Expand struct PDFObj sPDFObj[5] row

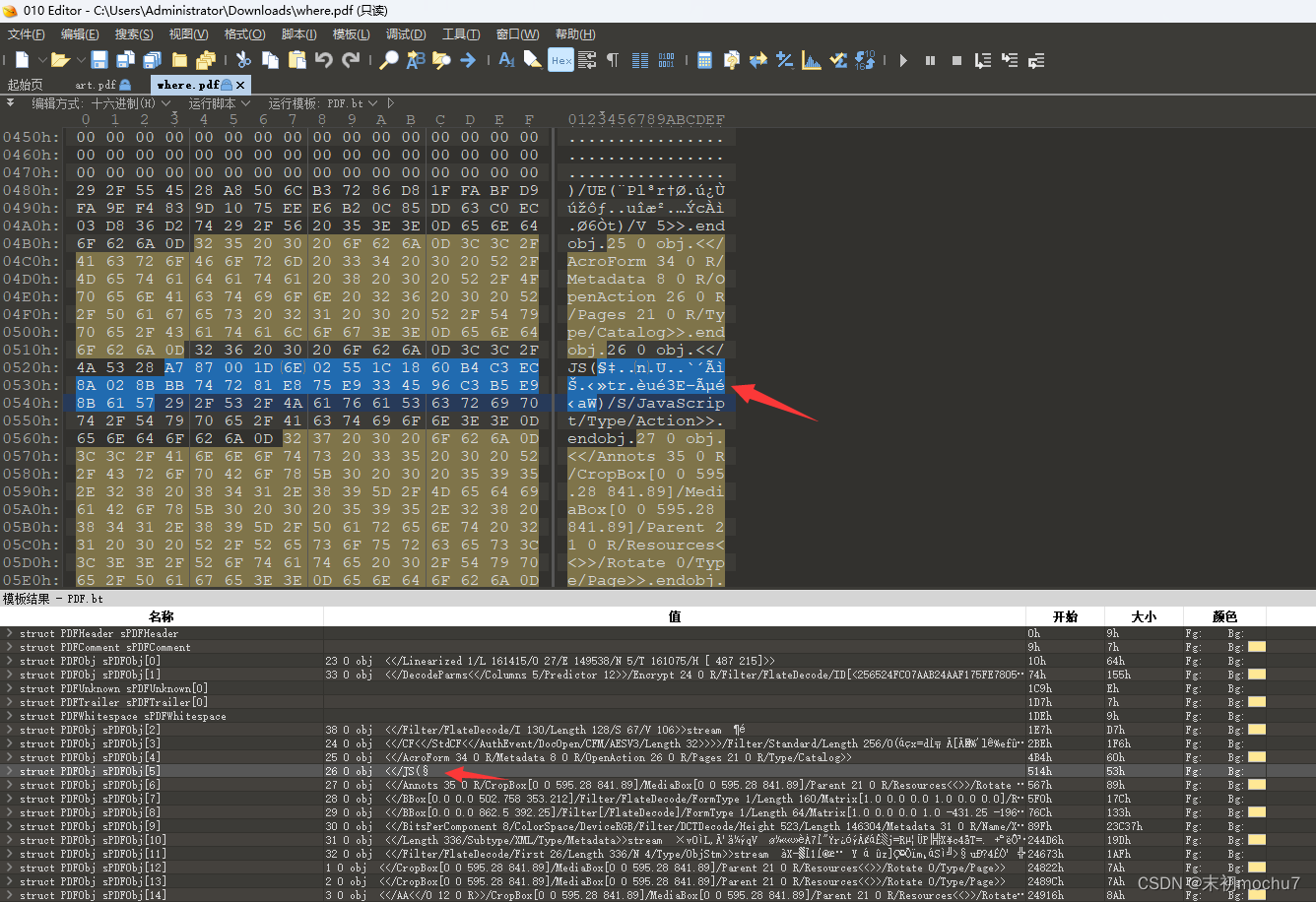(x=9, y=771)
